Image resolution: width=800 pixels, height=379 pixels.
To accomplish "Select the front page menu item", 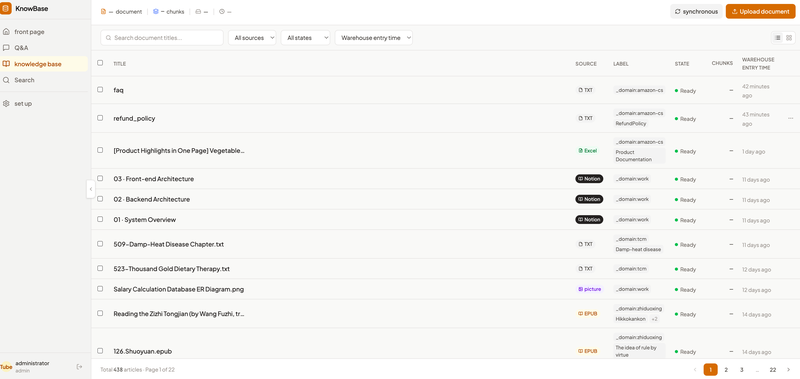I will coord(44,32).
